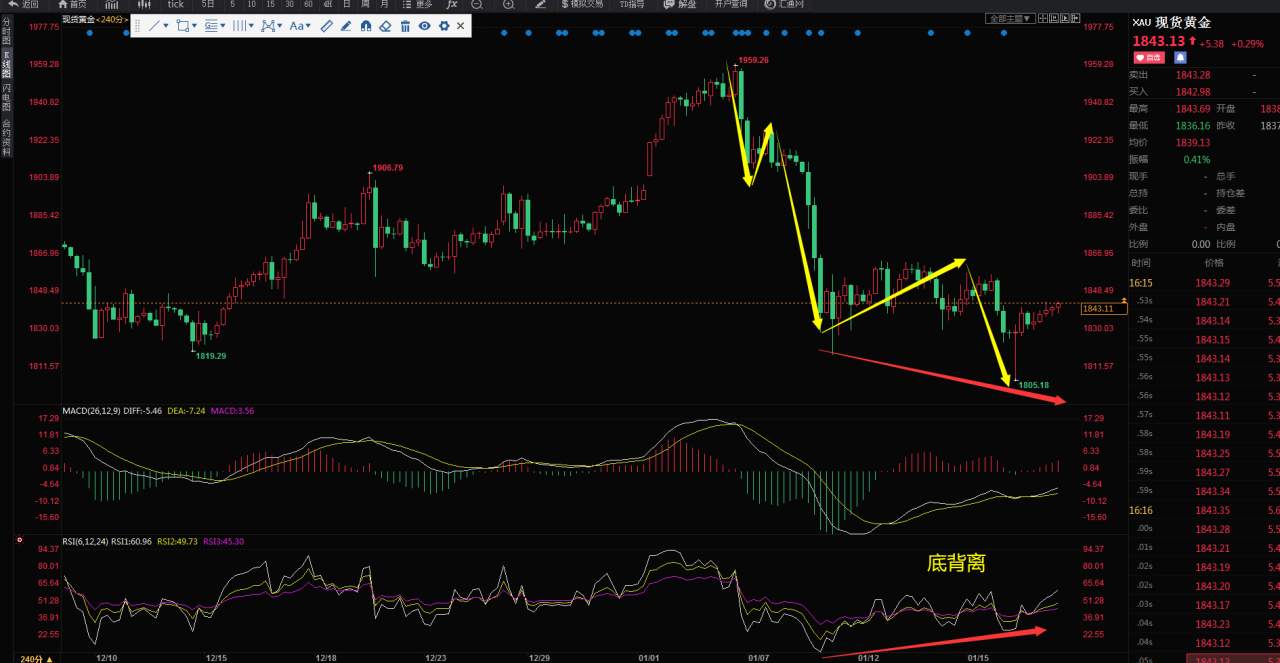Expand the 全部主题 theme dropdown
This screenshot has width=1280, height=663.
click(1010, 18)
